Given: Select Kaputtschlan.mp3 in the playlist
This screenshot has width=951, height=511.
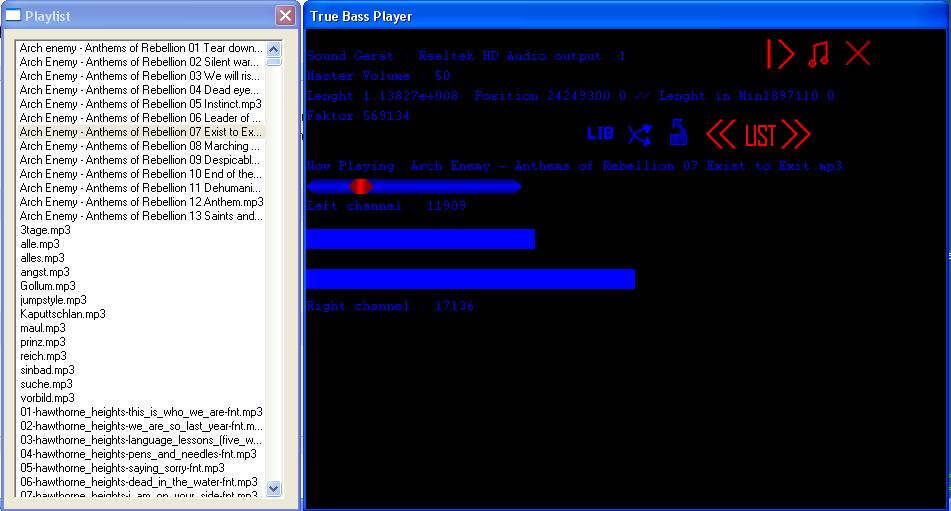Looking at the screenshot, I should tap(63, 314).
